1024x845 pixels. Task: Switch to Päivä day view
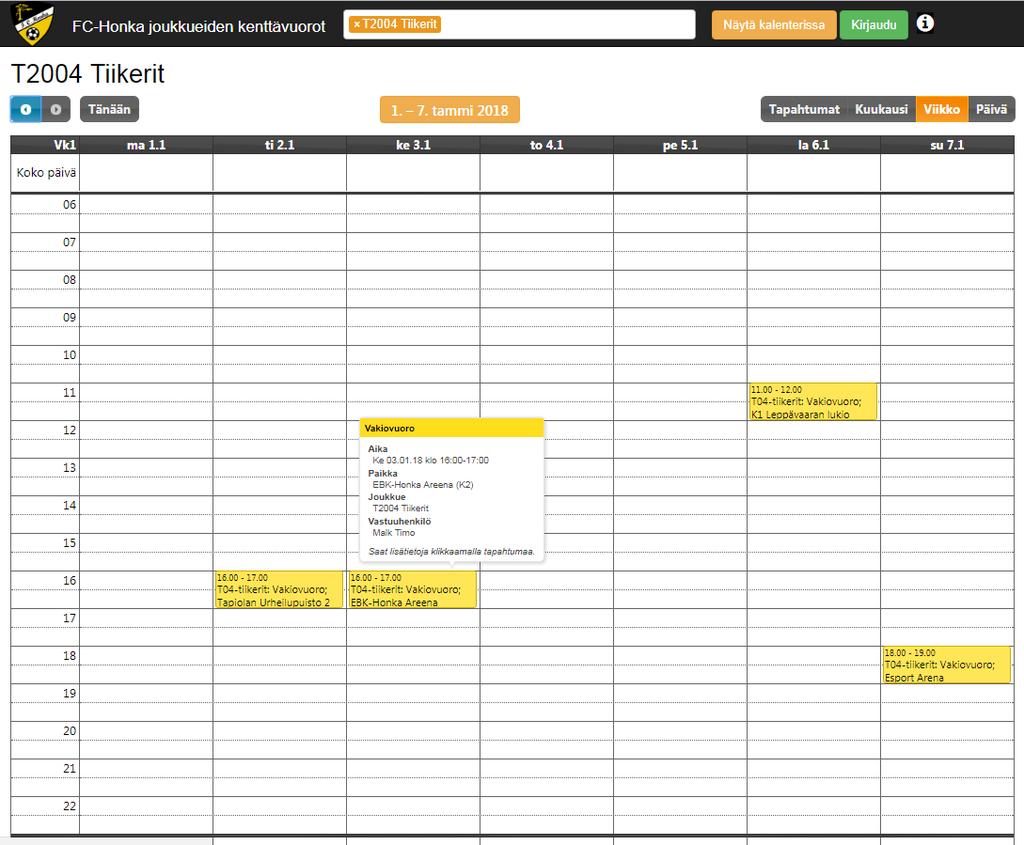click(991, 109)
